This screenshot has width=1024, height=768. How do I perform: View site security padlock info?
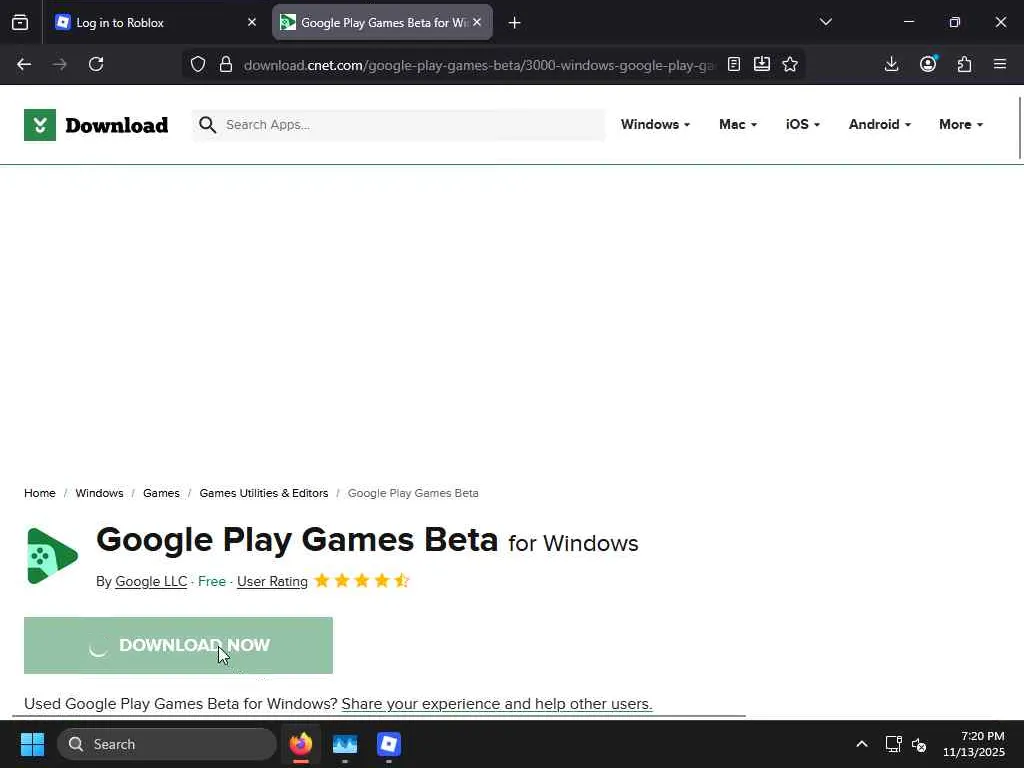pyautogui.click(x=226, y=64)
